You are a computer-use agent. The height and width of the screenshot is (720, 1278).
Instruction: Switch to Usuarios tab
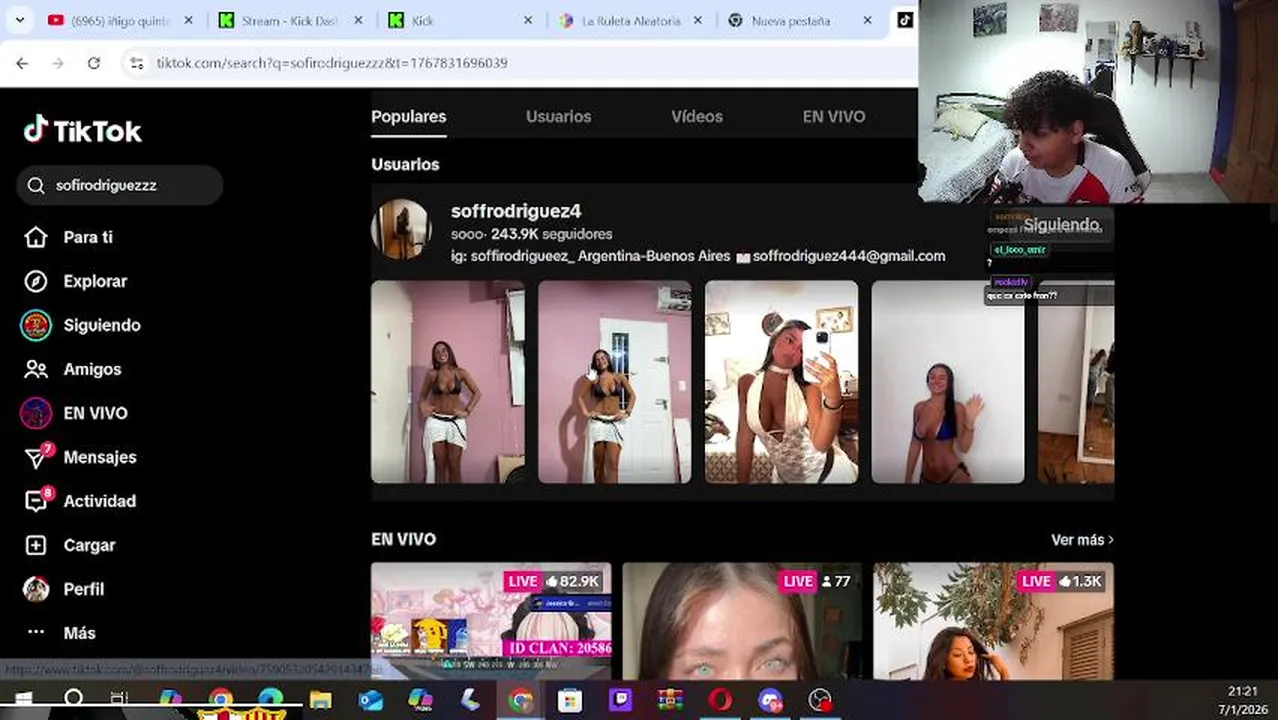click(x=558, y=117)
